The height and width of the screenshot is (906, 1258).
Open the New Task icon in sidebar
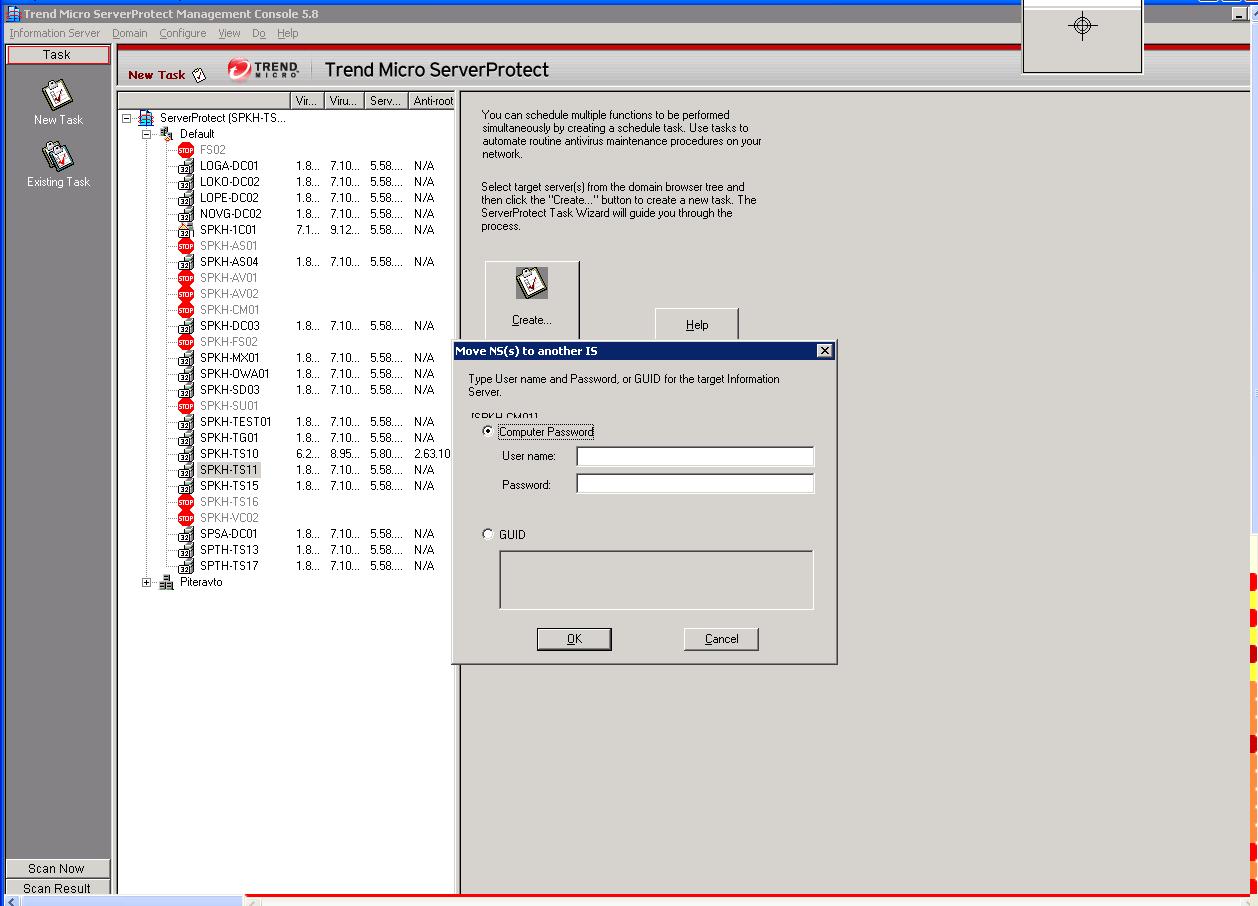[57, 95]
